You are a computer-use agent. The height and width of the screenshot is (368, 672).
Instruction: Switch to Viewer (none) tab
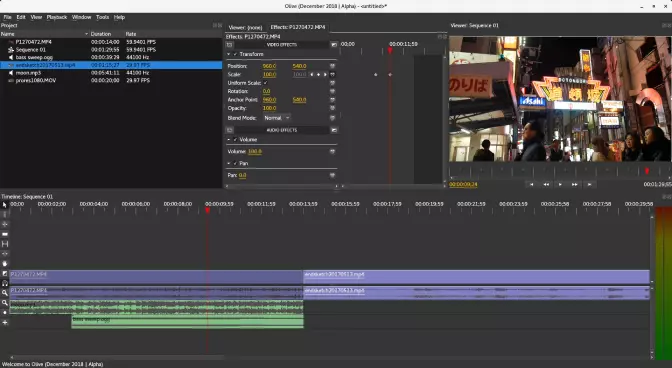245,27
